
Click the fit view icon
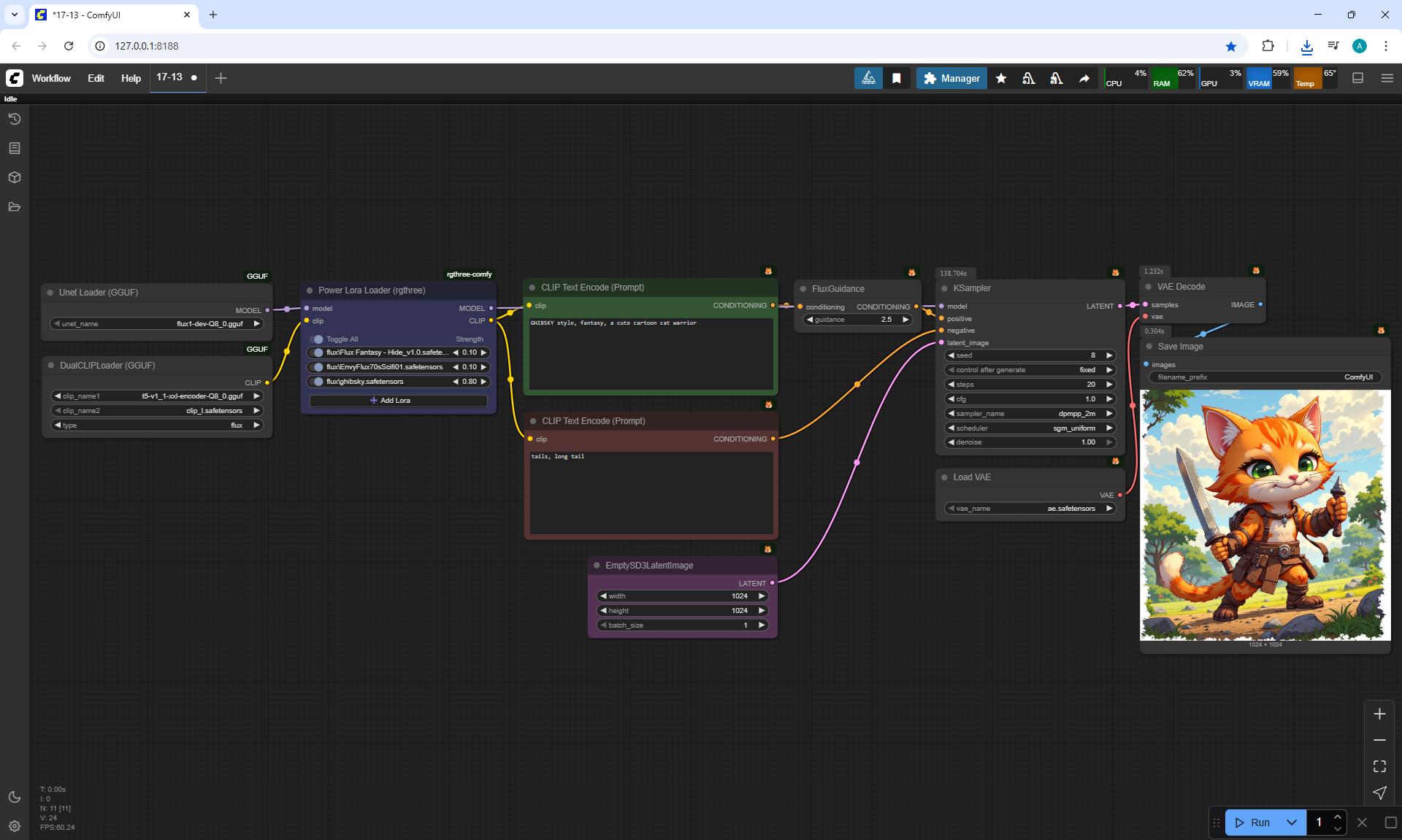[x=1379, y=766]
